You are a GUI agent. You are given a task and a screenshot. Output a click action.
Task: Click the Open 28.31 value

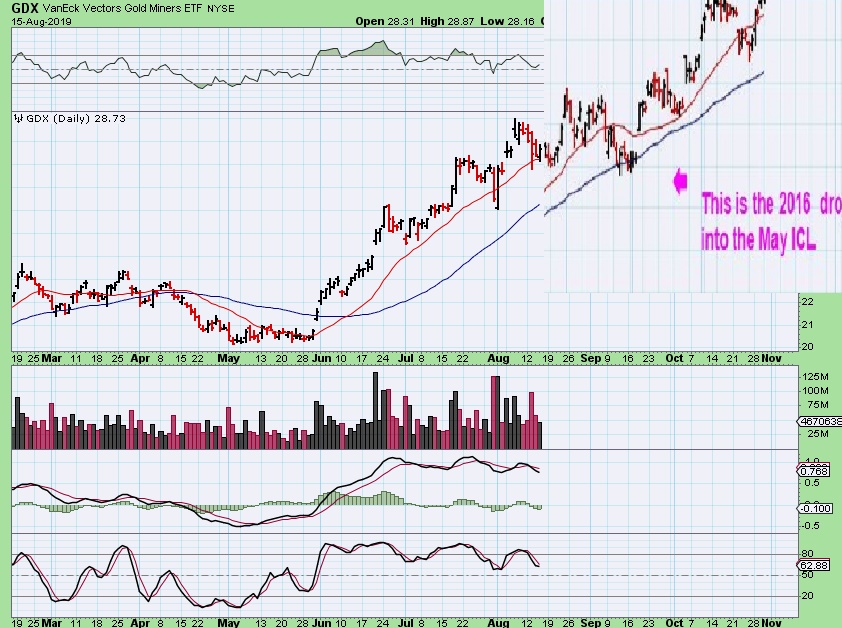[384, 21]
